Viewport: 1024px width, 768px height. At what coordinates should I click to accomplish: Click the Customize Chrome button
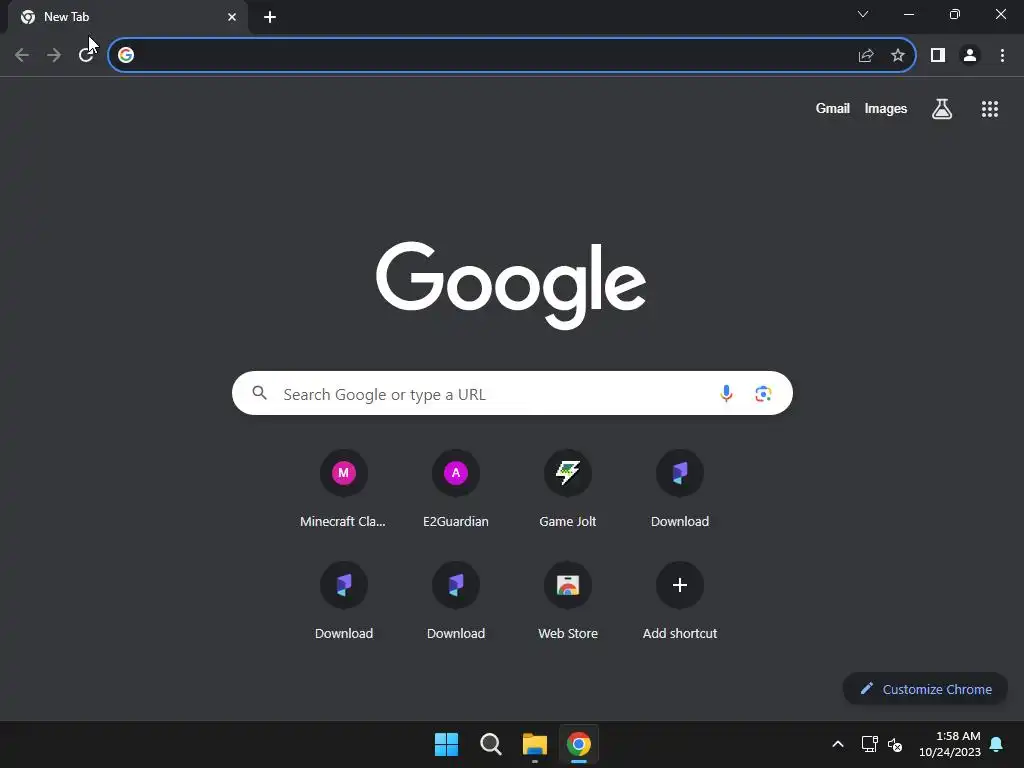[x=925, y=689]
